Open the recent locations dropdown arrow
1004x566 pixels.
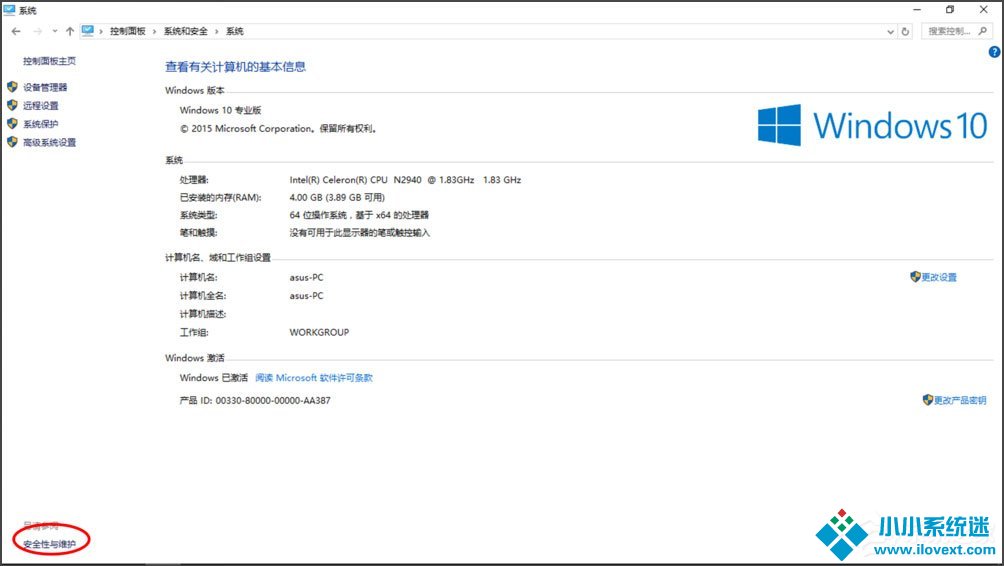(55, 31)
